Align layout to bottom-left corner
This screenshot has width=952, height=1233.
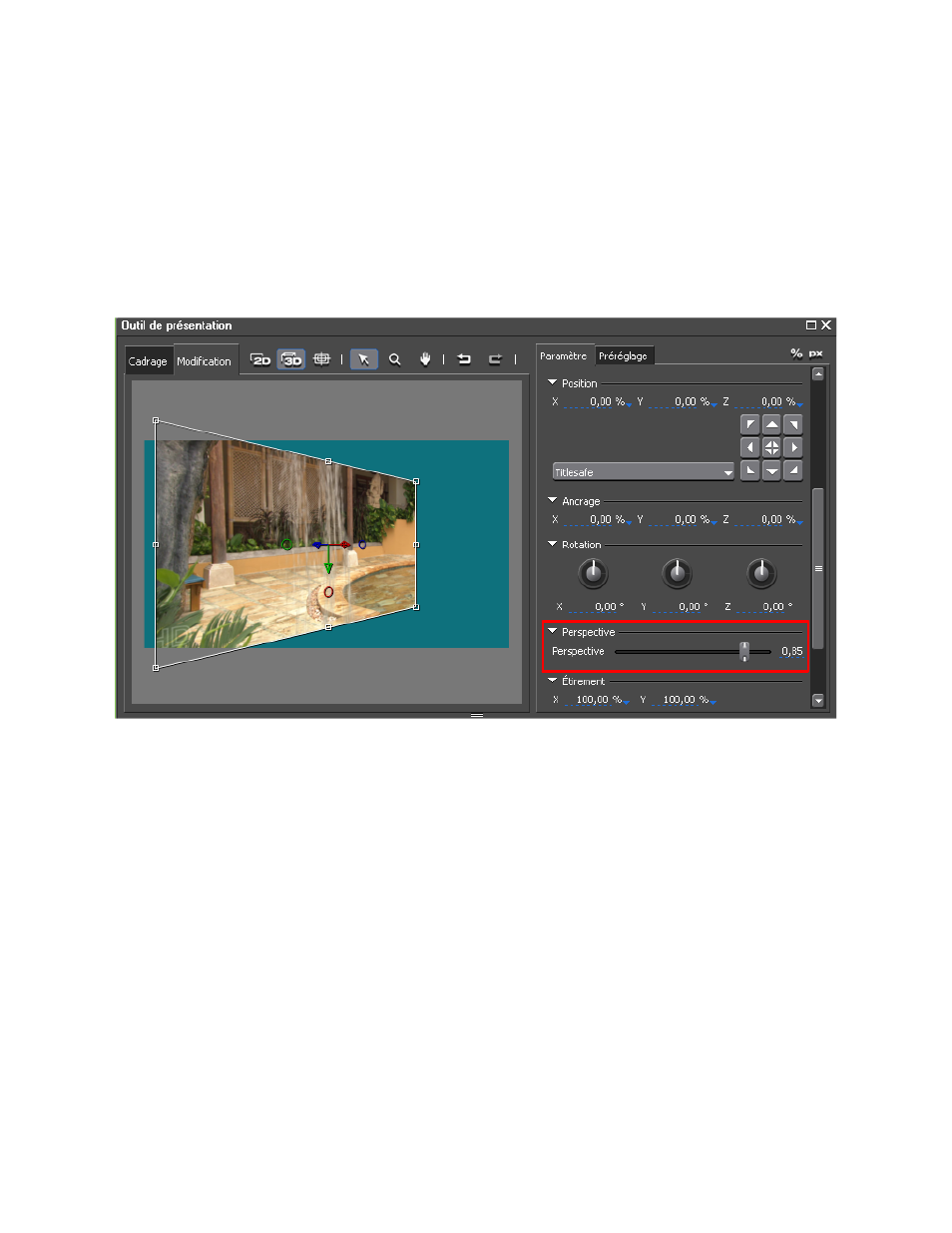[750, 470]
